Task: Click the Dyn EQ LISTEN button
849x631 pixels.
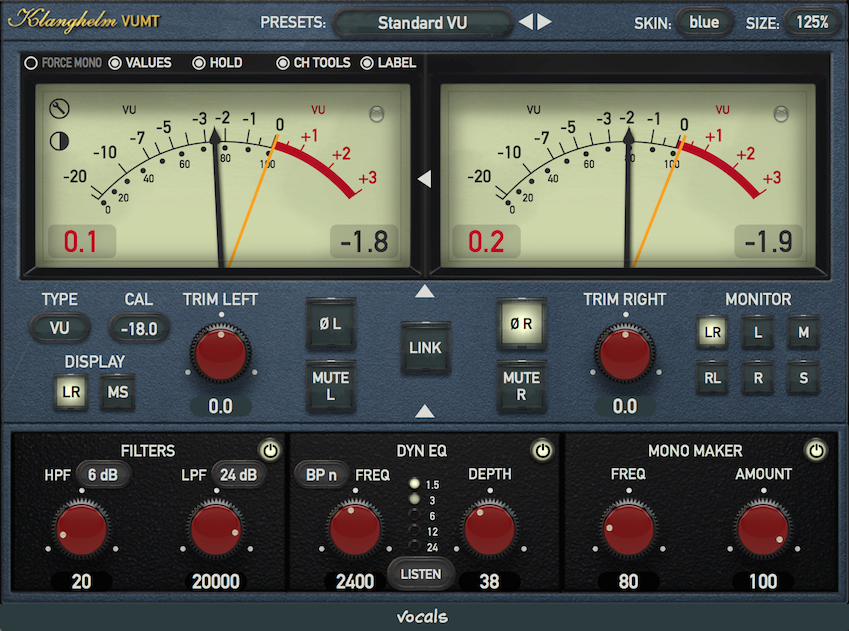Action: coord(421,574)
